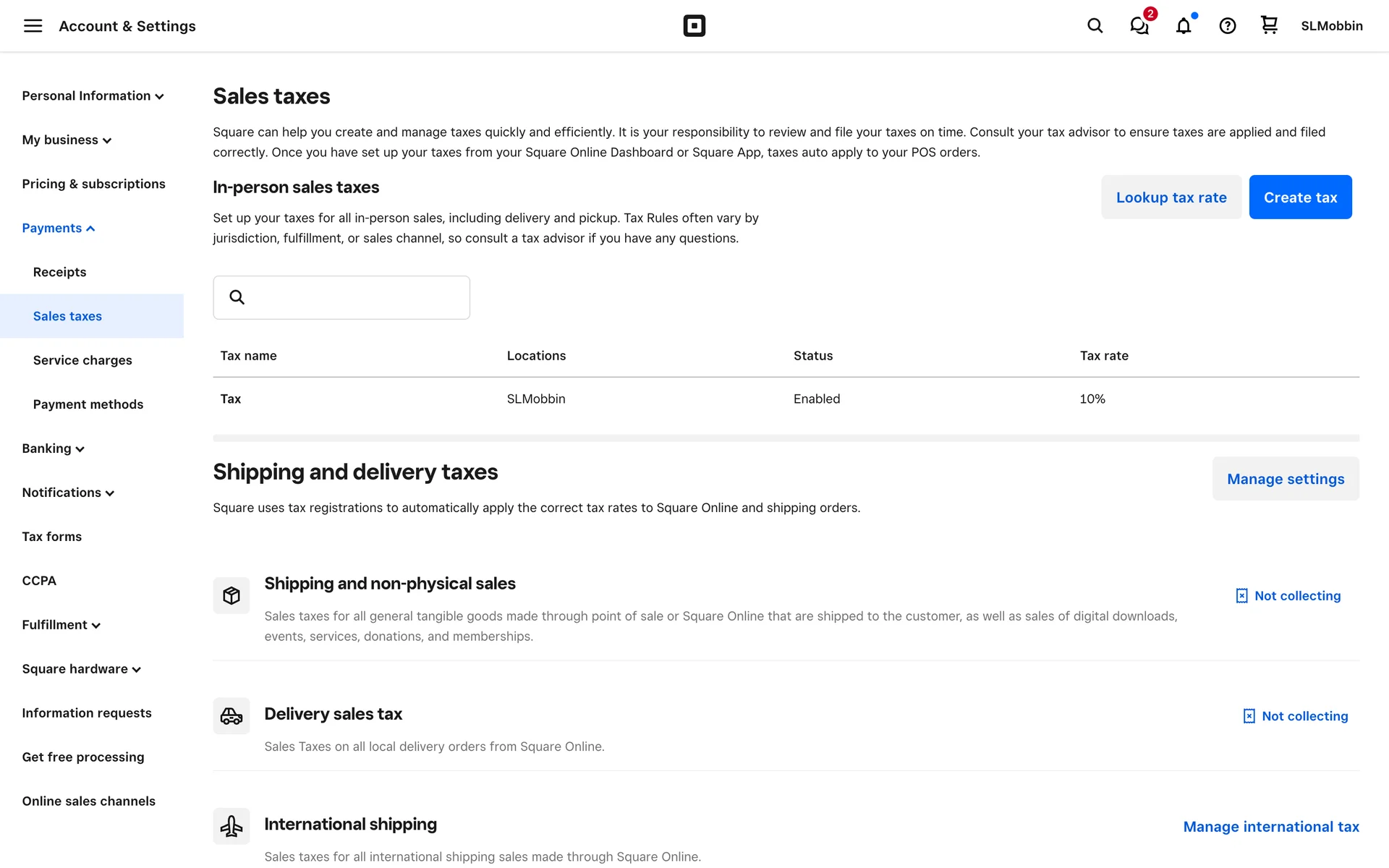Focus the tax search input field
This screenshot has height=868, width=1389.
tap(354, 297)
